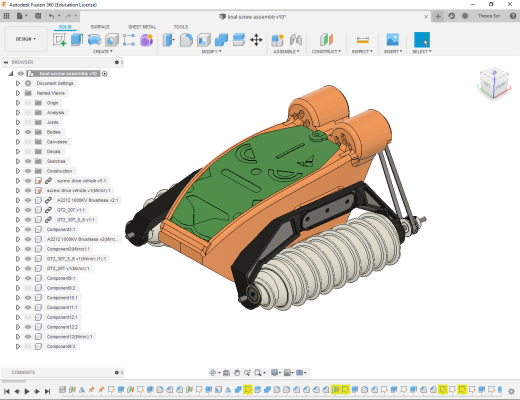Choose the Fillet tool in Modify
Screen dimensions: 520x400
[x=186, y=40]
